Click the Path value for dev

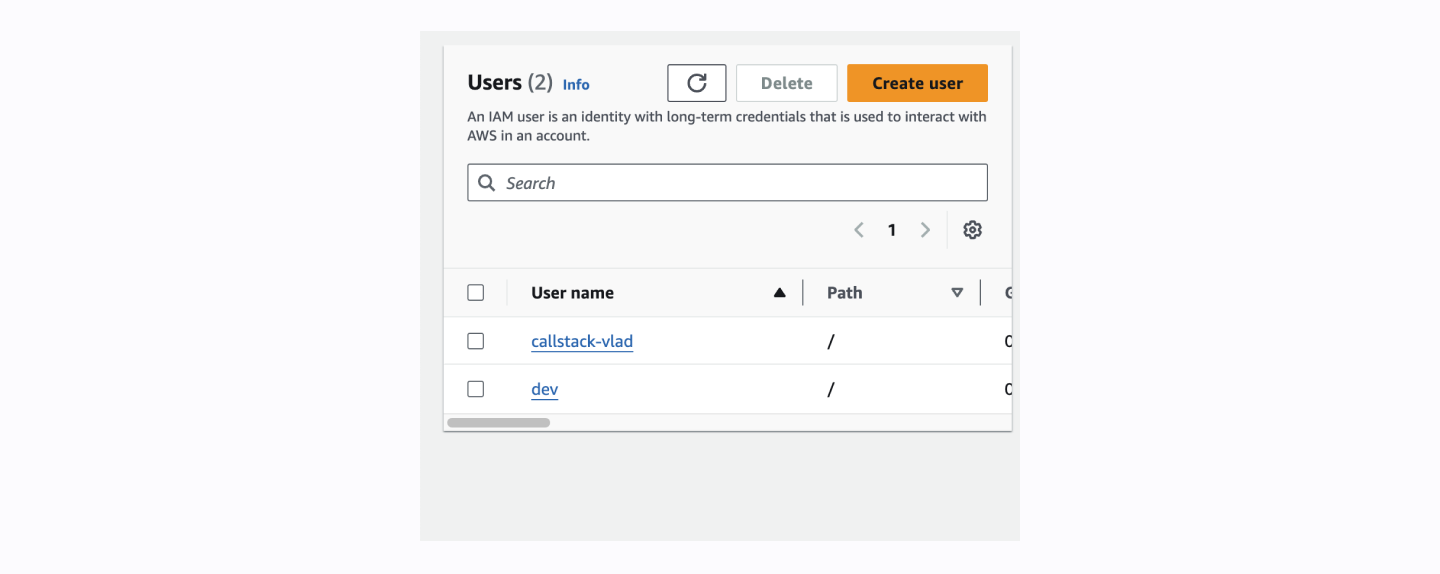831,389
